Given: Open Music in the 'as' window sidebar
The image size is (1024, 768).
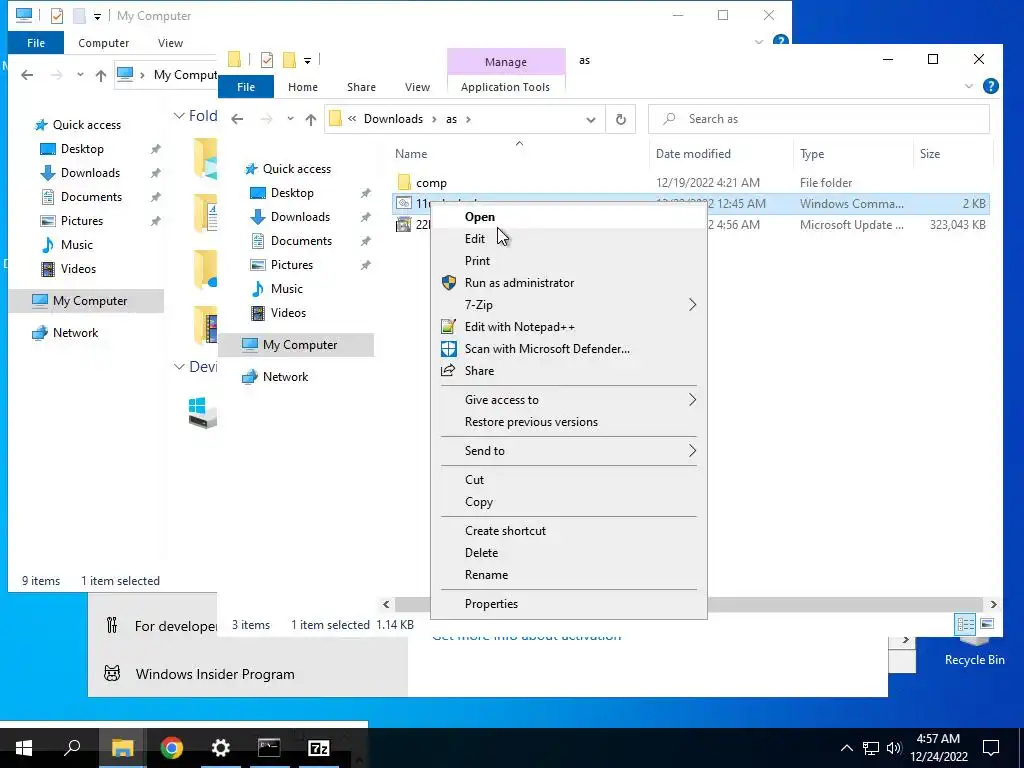Looking at the screenshot, I should (x=287, y=289).
